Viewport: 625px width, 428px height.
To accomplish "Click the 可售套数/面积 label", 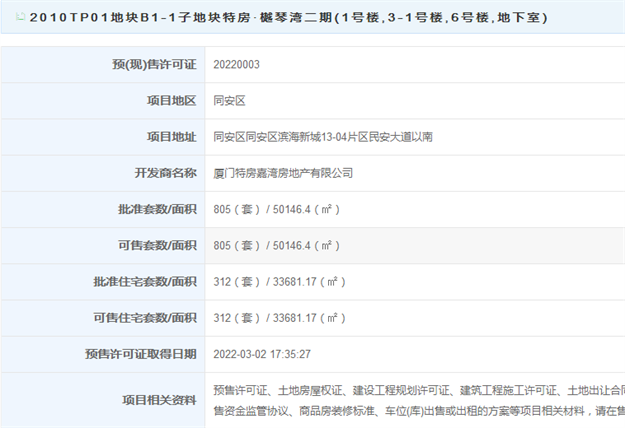I will (x=157, y=245).
